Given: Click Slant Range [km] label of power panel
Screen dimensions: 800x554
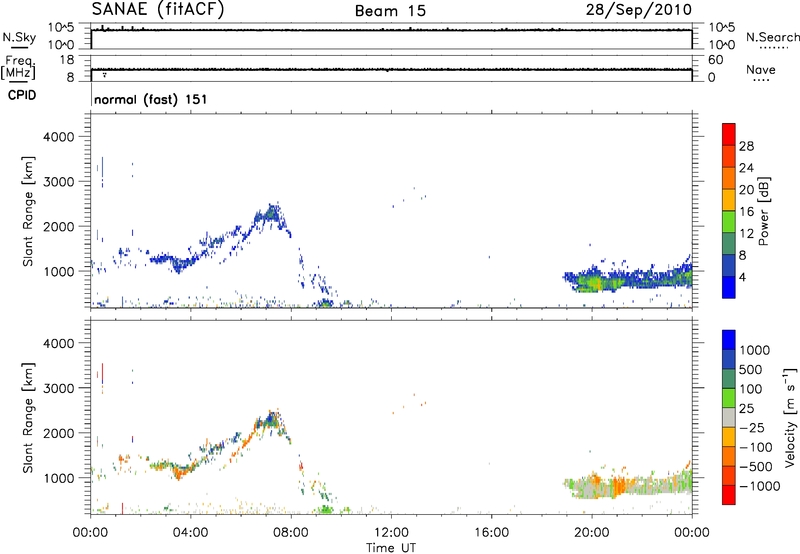Looking at the screenshot, I should click(x=28, y=211).
